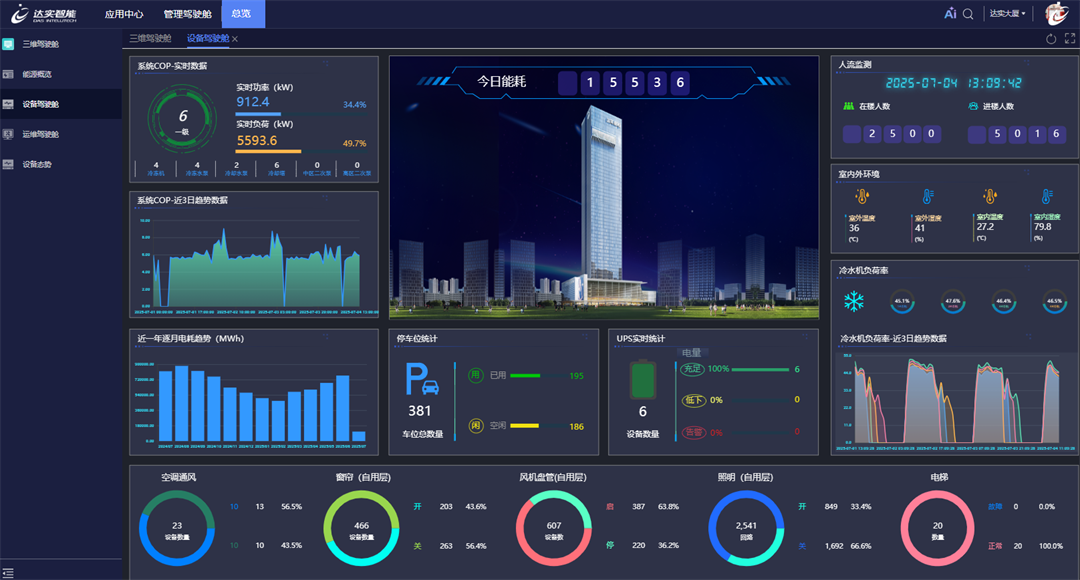Click the 实时功率 blue progress bar
Viewport: 1080px width, 580px height.
(259, 114)
